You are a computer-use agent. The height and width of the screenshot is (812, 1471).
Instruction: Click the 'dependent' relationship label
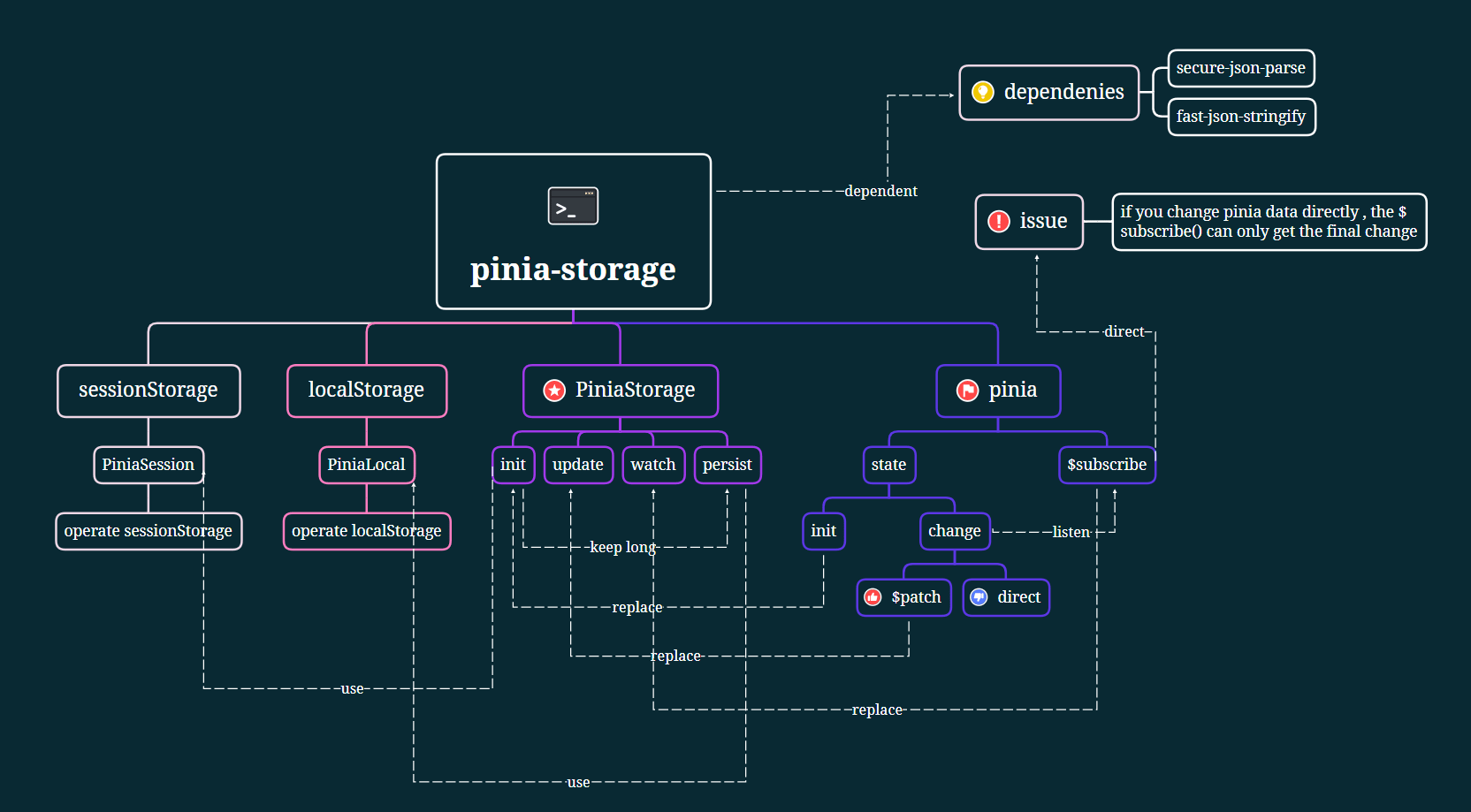coord(880,191)
